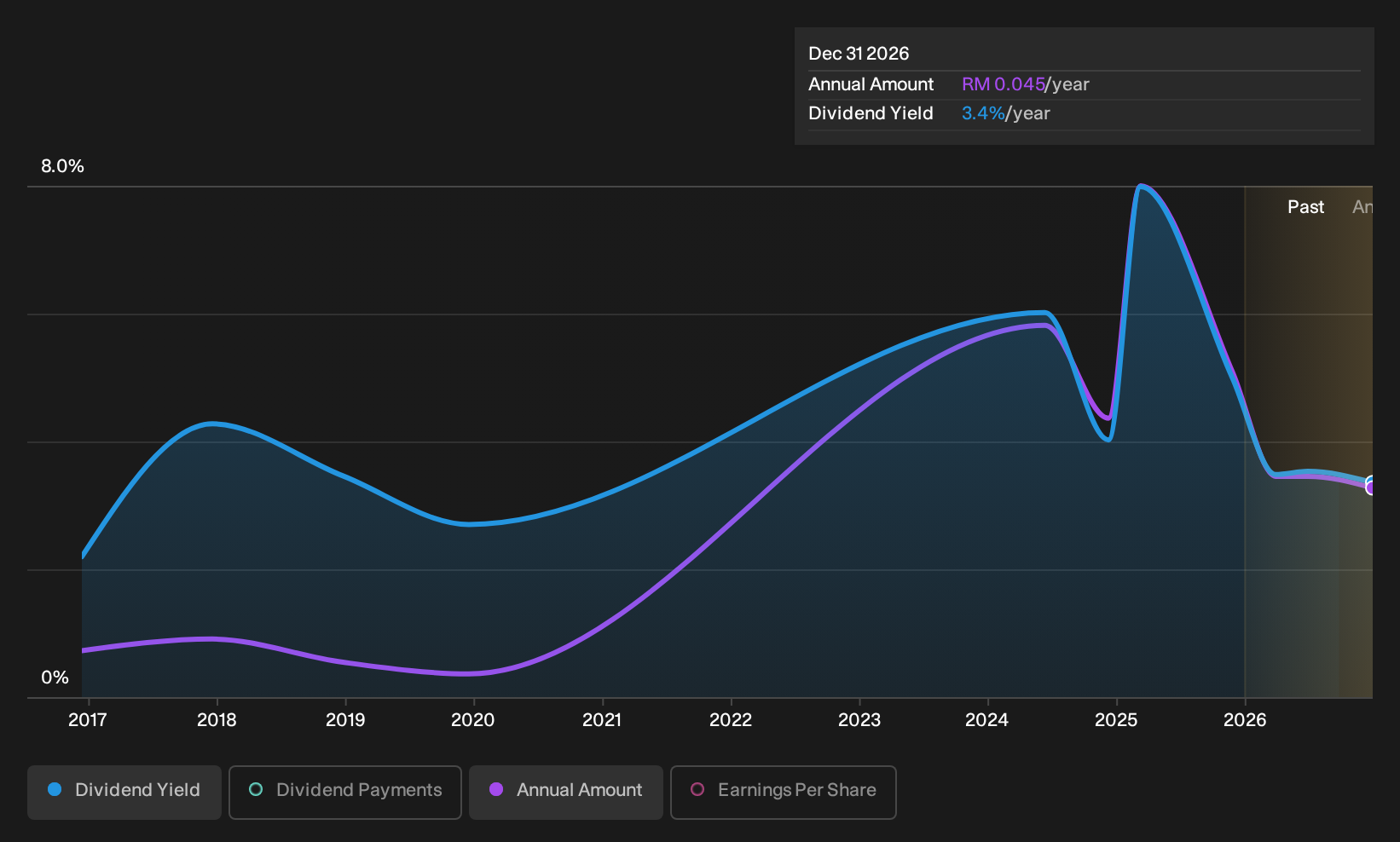Click the Past region label

pyautogui.click(x=1305, y=207)
